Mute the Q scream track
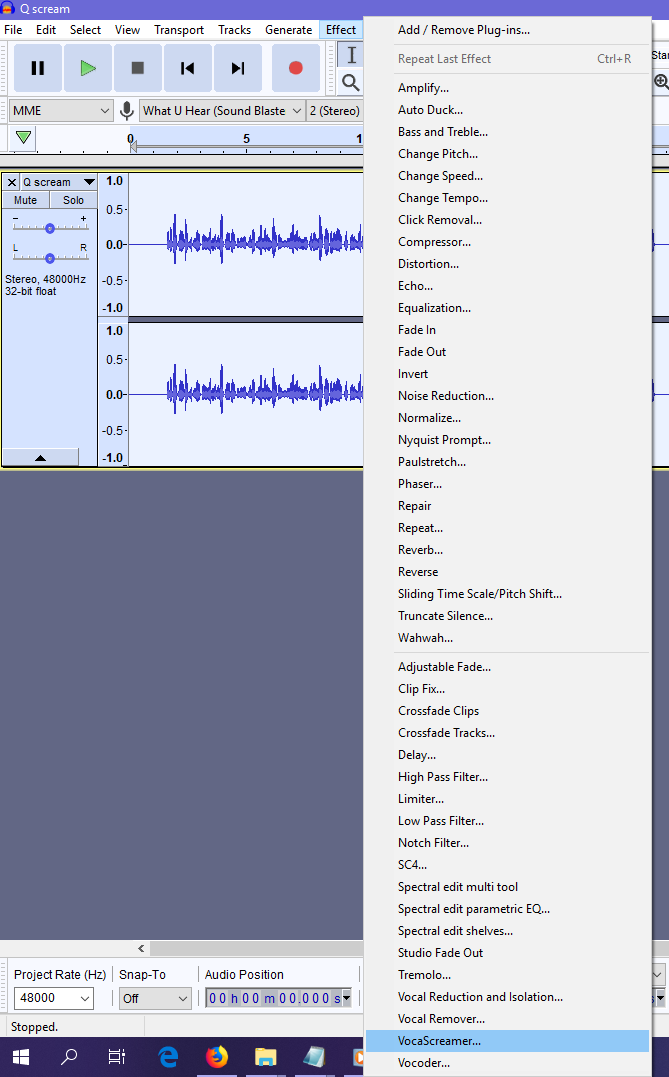This screenshot has width=669, height=1077. [25, 200]
